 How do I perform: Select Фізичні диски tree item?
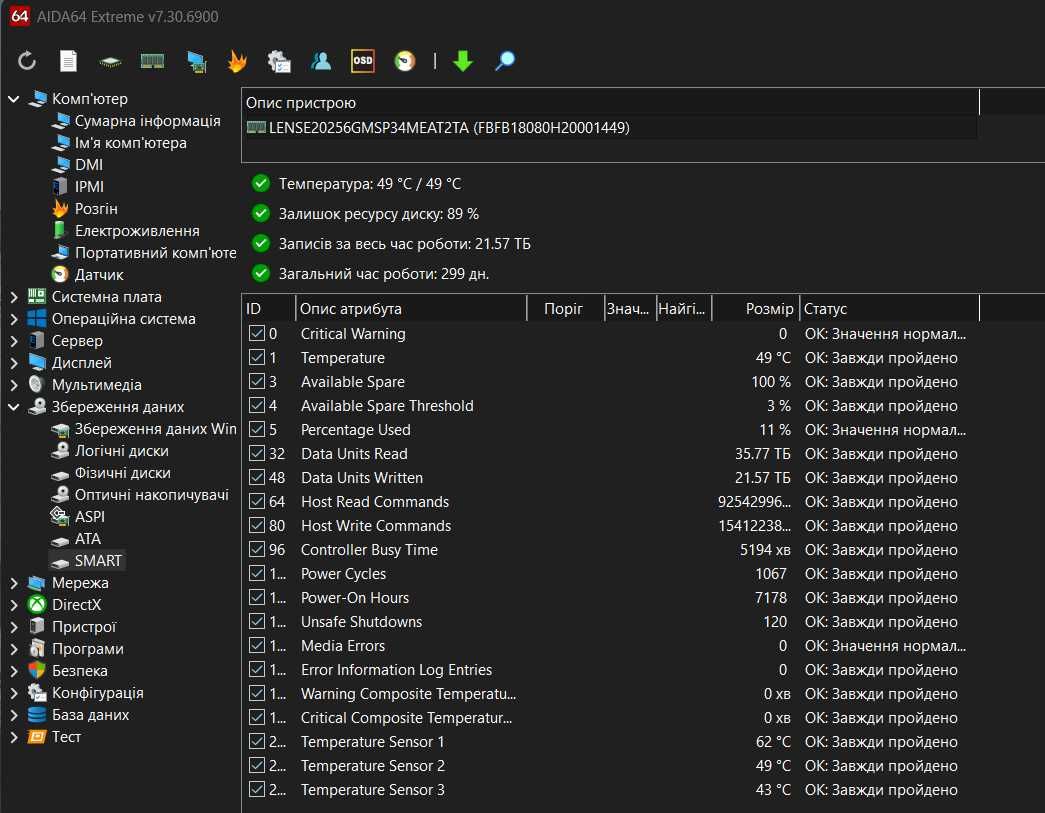(122, 472)
